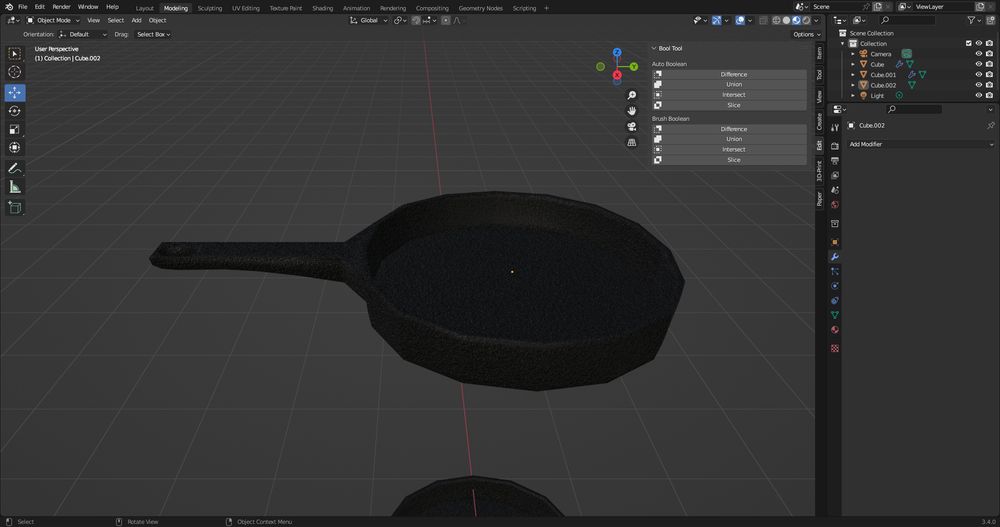Select rendered viewport shading
The image size is (1000, 527).
pyautogui.click(x=806, y=20)
